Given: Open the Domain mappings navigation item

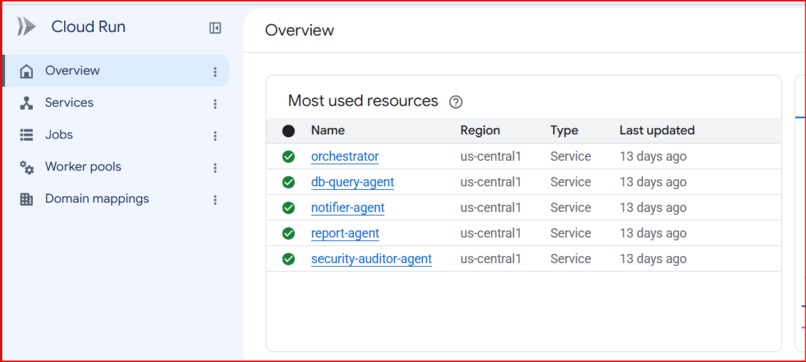Looking at the screenshot, I should [116, 198].
